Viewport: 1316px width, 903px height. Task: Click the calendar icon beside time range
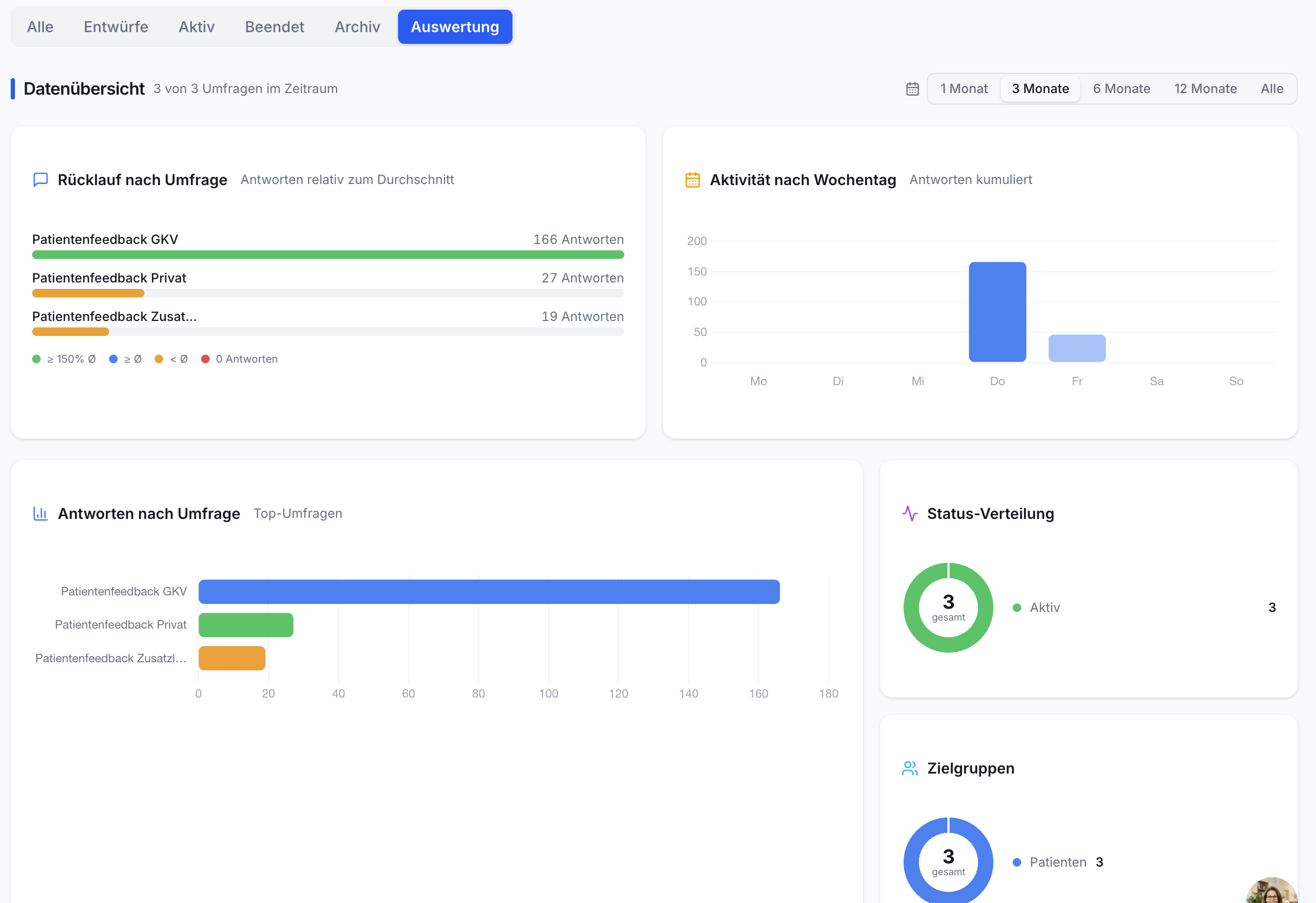(x=912, y=89)
